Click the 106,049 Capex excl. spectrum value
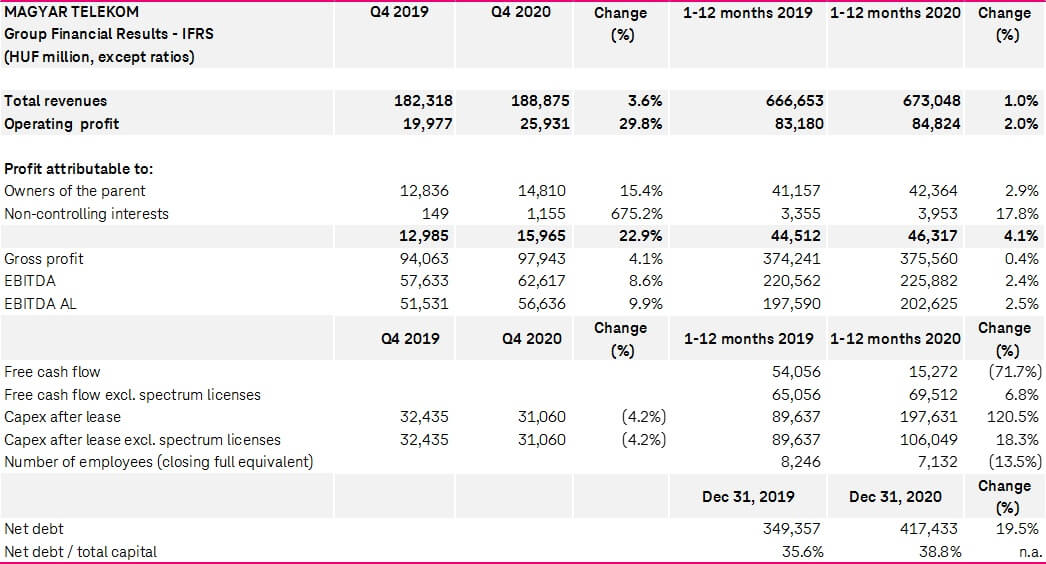Screen dimensions: 1046x564 929,440
